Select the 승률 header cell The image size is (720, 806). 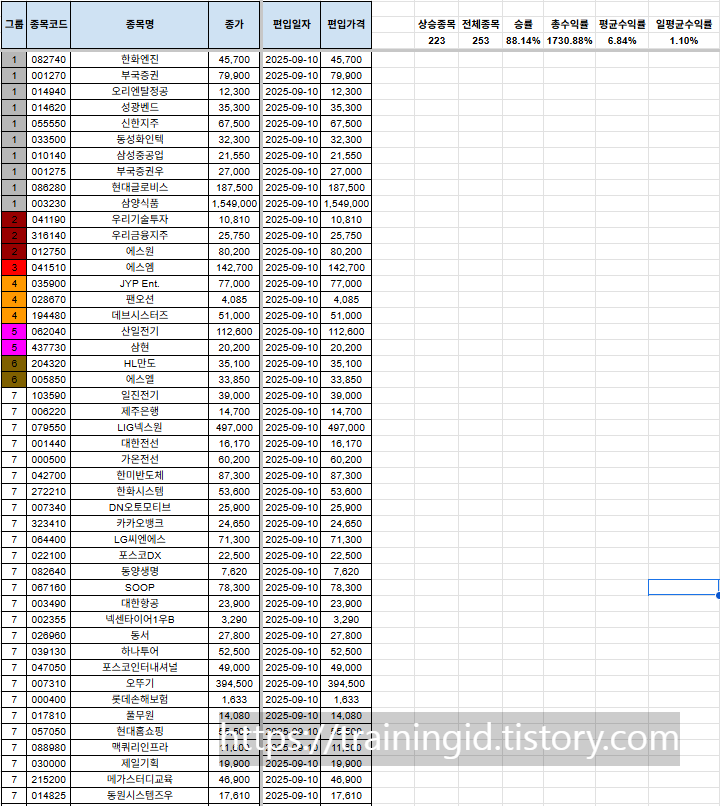click(x=523, y=24)
